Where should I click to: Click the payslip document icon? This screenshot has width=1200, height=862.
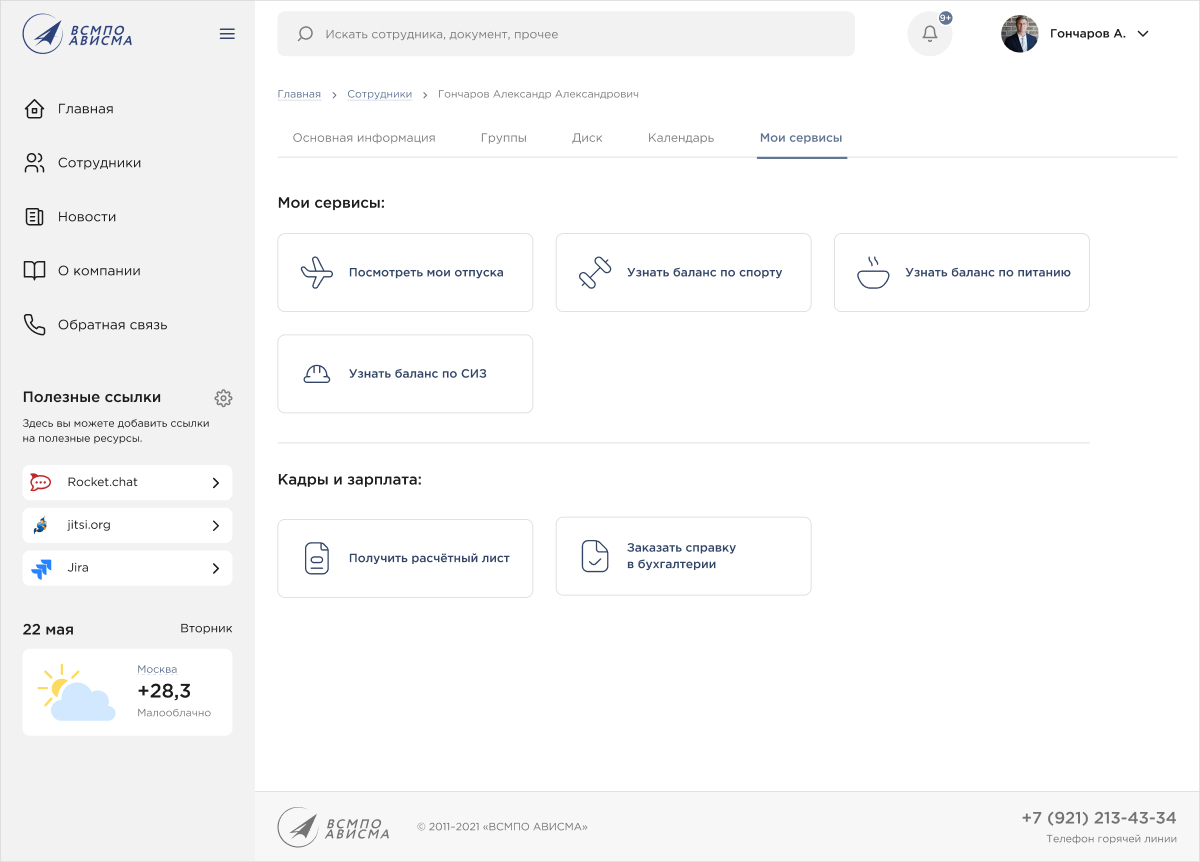(317, 558)
